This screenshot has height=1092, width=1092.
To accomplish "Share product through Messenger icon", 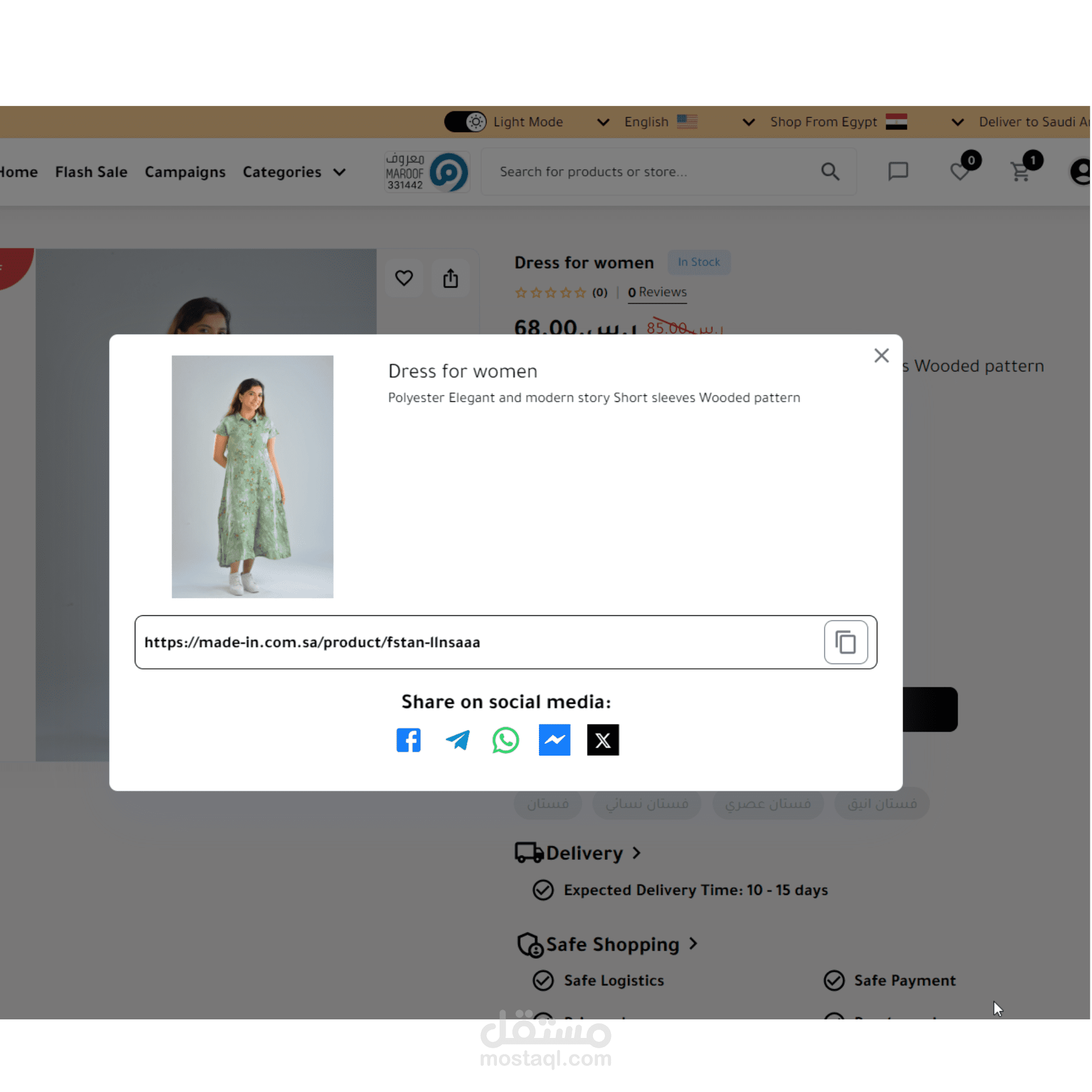I will pyautogui.click(x=554, y=740).
